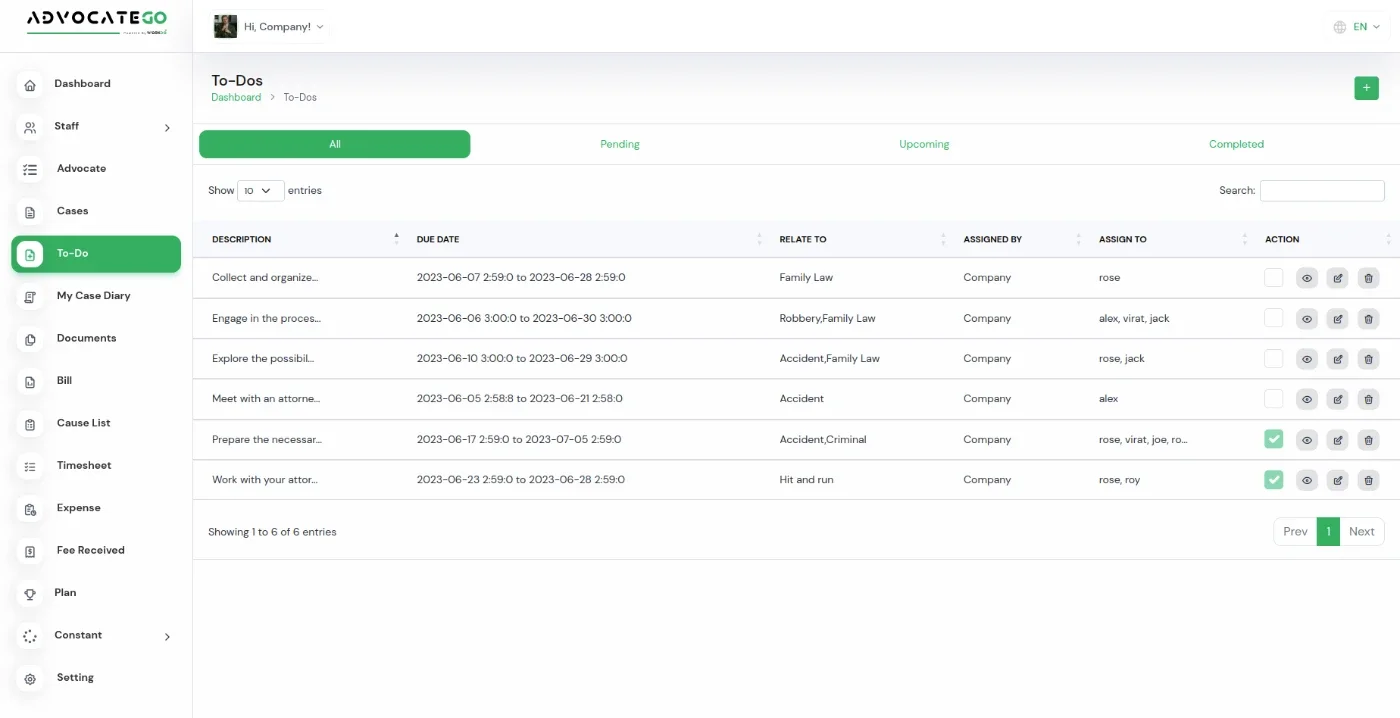
Task: Delete the 'Engage in the proces' to-do
Action: pyautogui.click(x=1368, y=319)
